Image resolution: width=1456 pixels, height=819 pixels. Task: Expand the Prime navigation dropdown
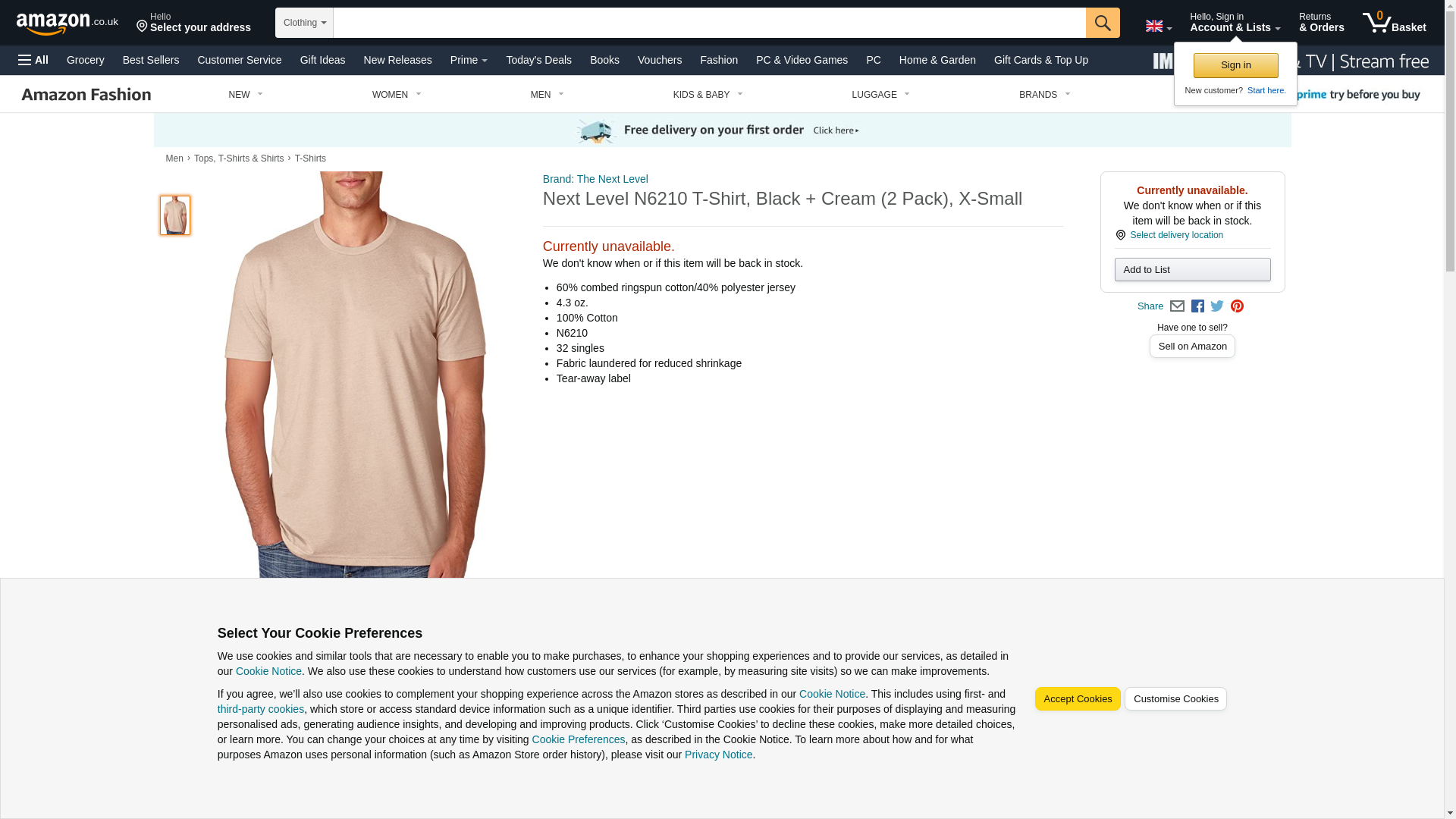click(469, 60)
